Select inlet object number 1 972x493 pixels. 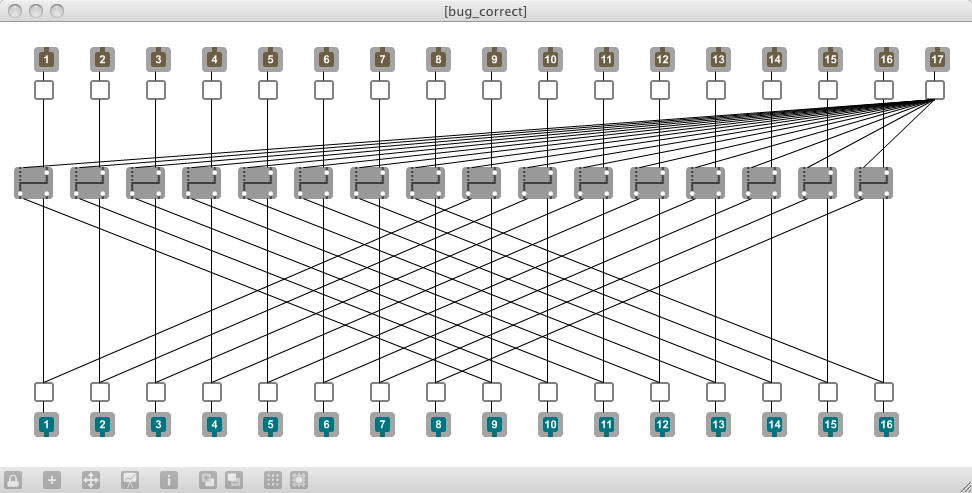point(46,60)
